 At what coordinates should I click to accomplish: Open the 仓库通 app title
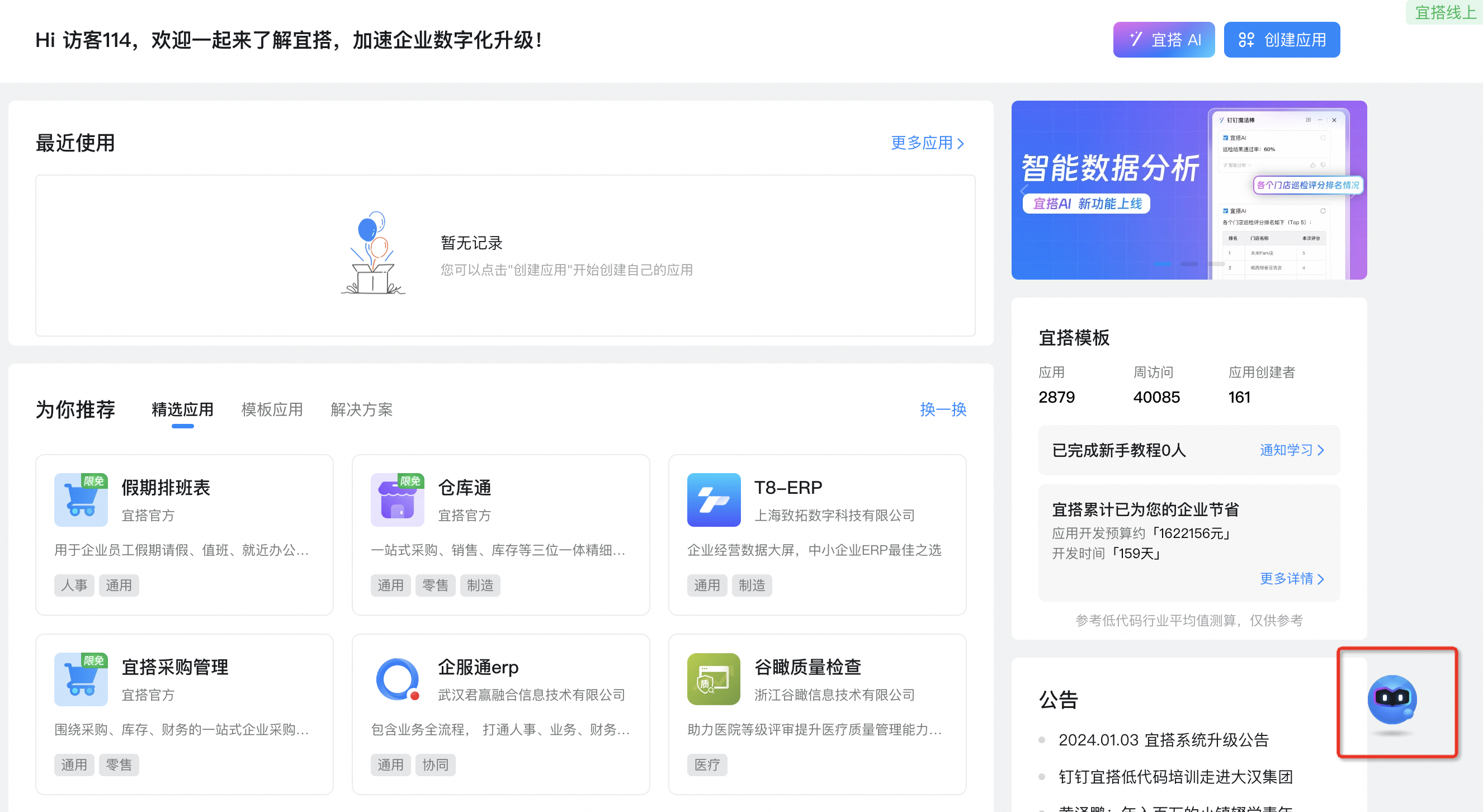pyautogui.click(x=465, y=488)
